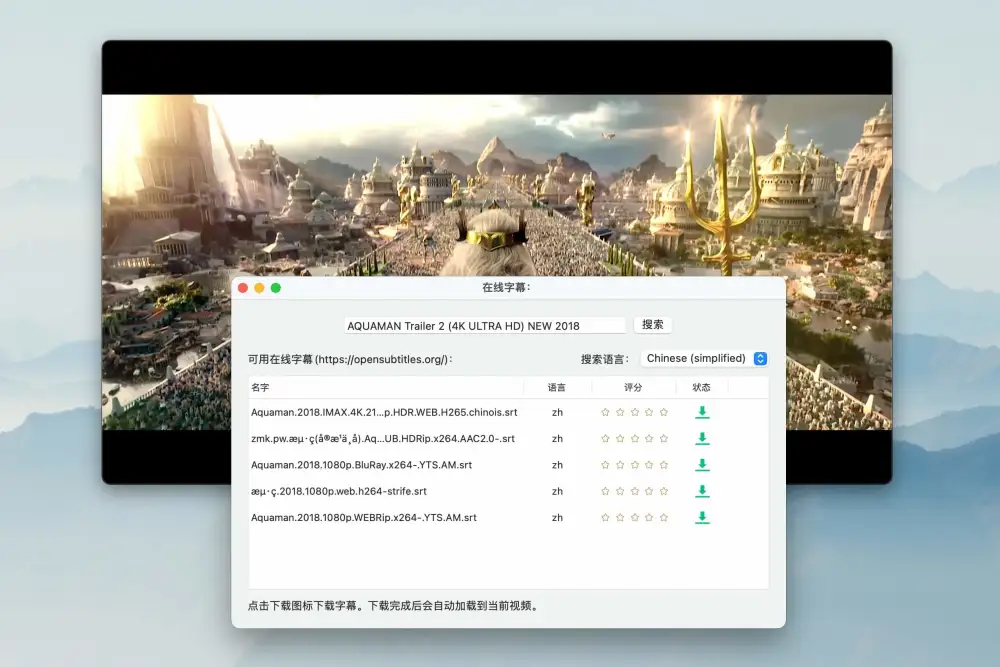Click rating stars of the web.h264-strife subtitle
The image size is (1000, 667).
click(635, 491)
